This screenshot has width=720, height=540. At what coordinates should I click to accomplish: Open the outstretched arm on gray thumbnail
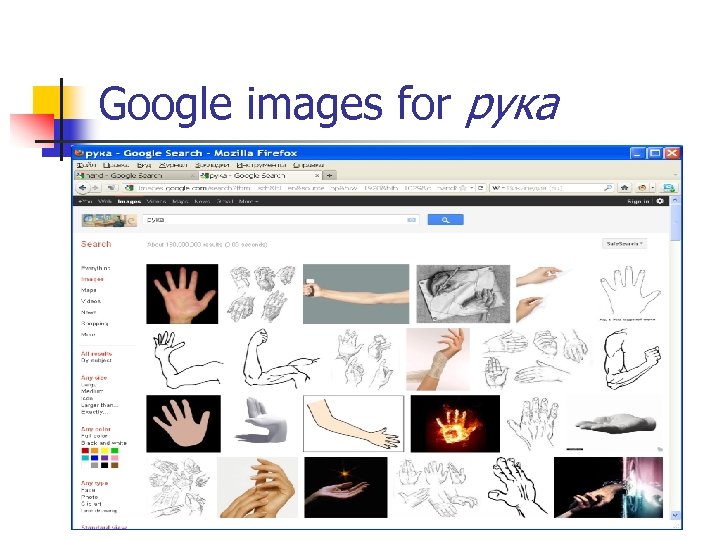pyautogui.click(x=356, y=294)
